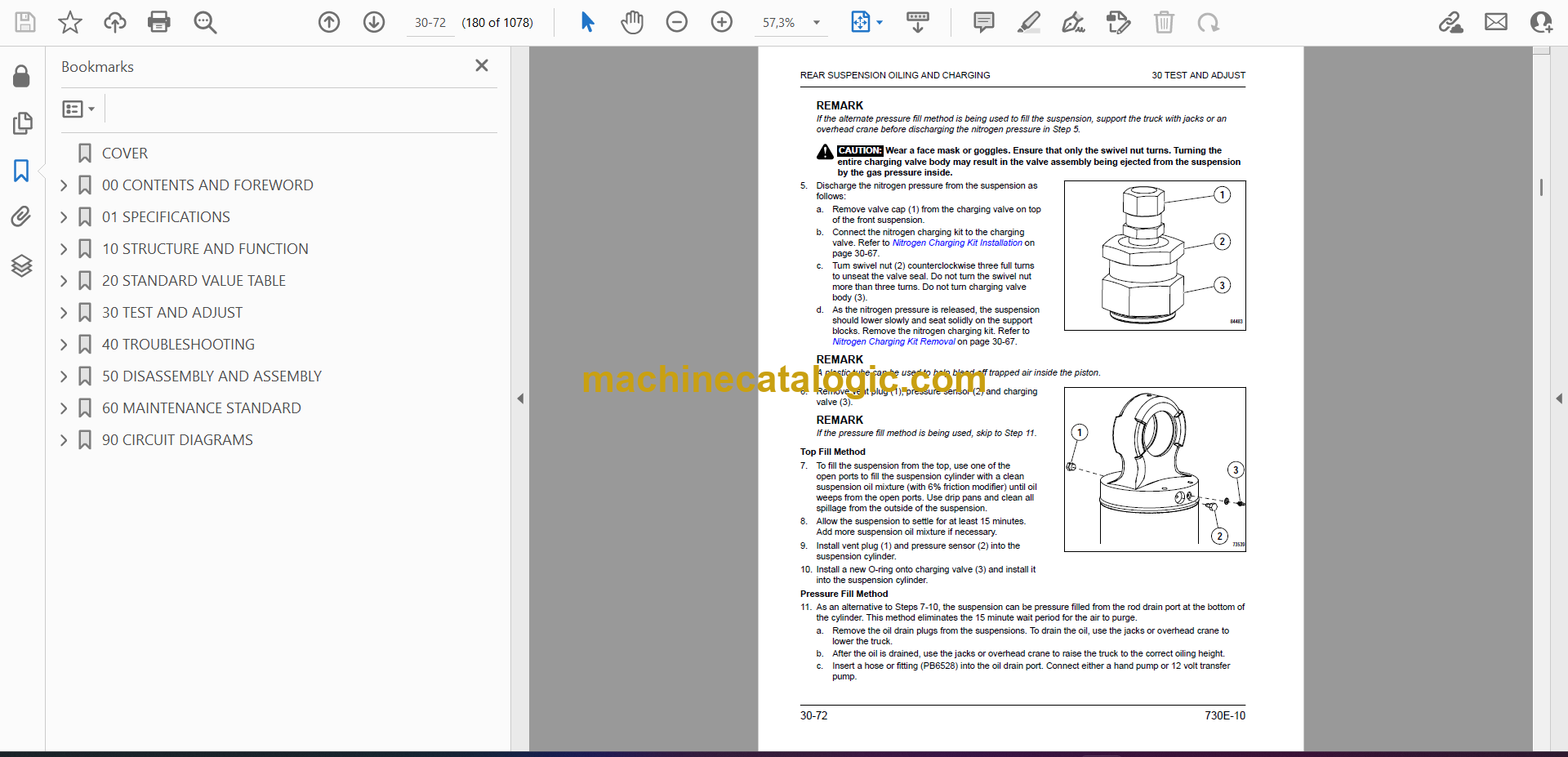Open the Attachments paperclip panel
This screenshot has height=757, width=1568.
(x=22, y=216)
